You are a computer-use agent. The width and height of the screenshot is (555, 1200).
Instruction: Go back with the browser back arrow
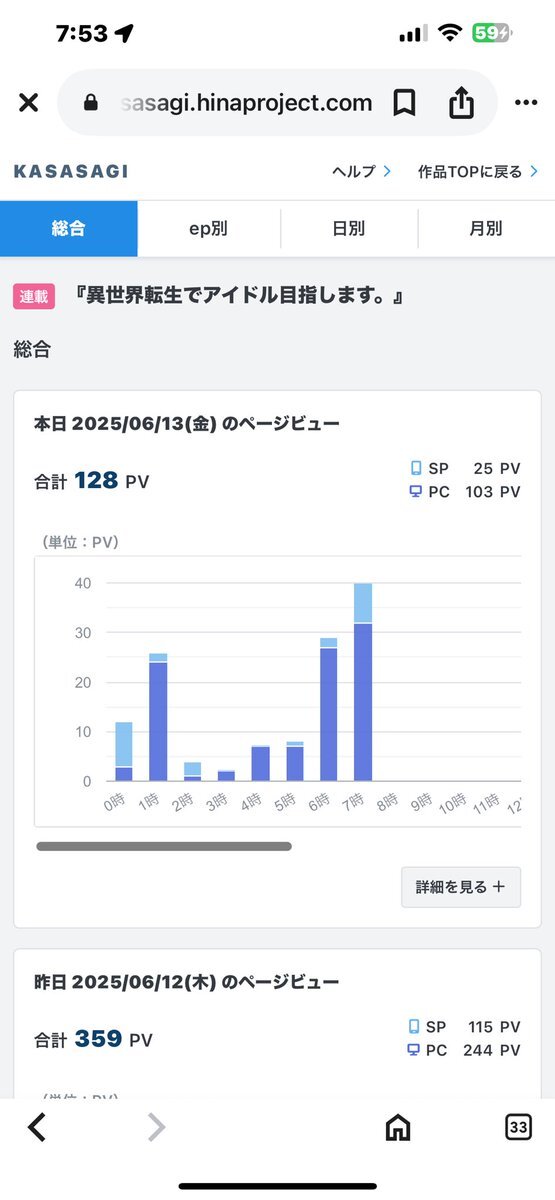(37, 1127)
